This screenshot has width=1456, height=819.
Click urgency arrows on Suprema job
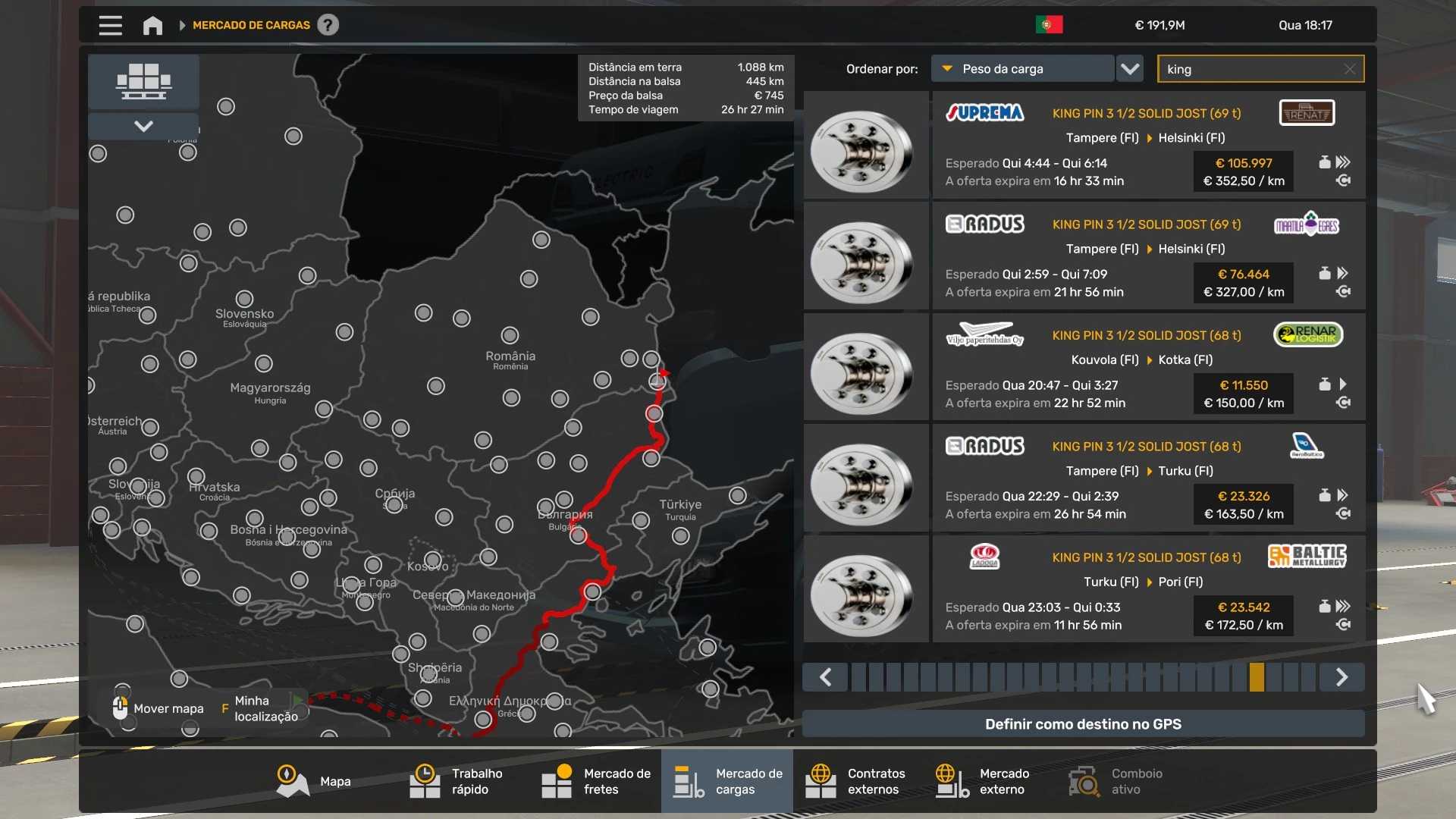click(1343, 162)
